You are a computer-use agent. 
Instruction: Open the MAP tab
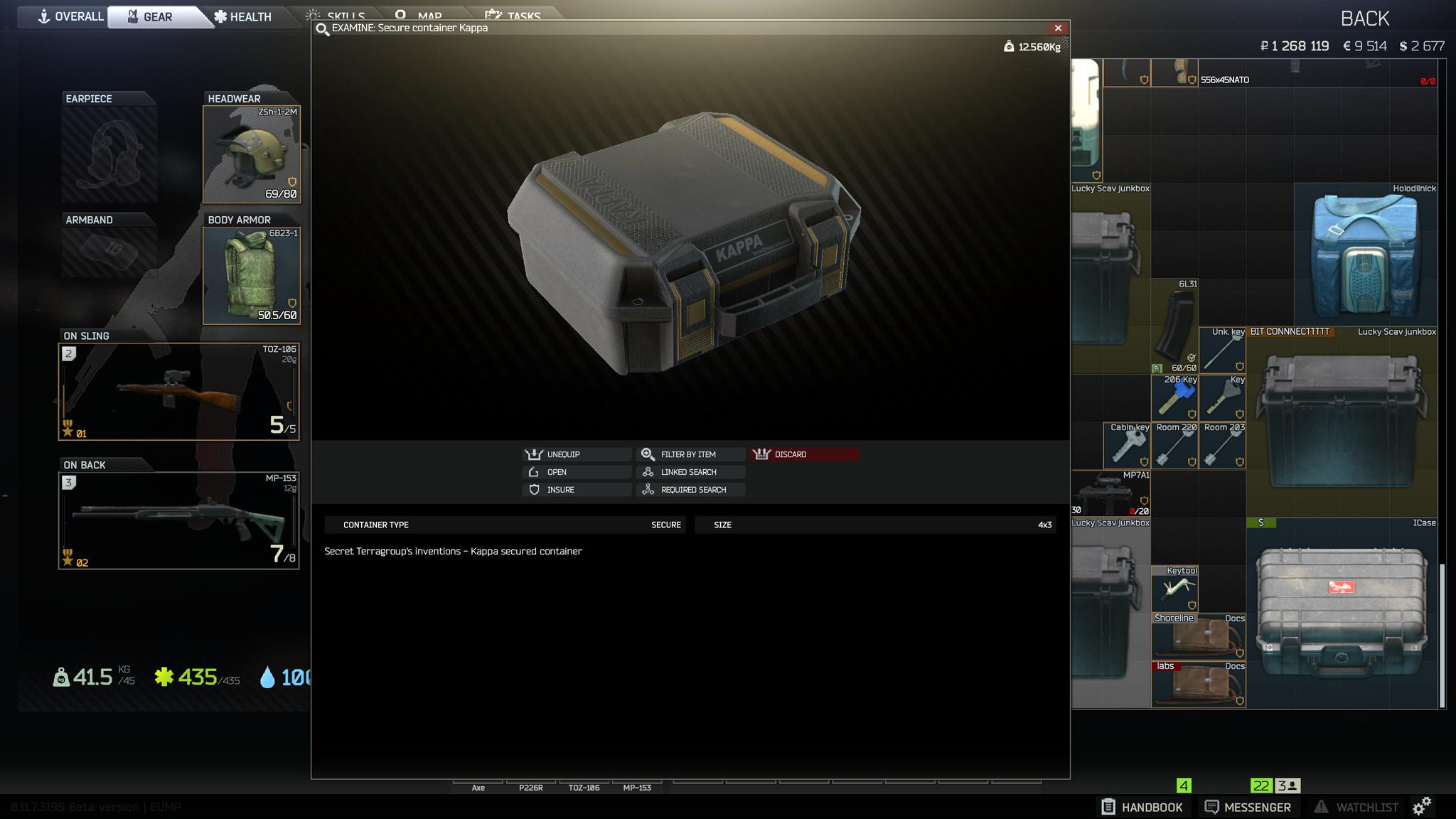click(x=419, y=14)
